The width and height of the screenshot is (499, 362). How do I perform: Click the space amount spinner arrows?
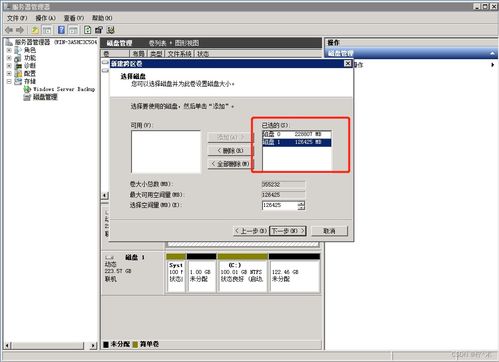[x=301, y=205]
